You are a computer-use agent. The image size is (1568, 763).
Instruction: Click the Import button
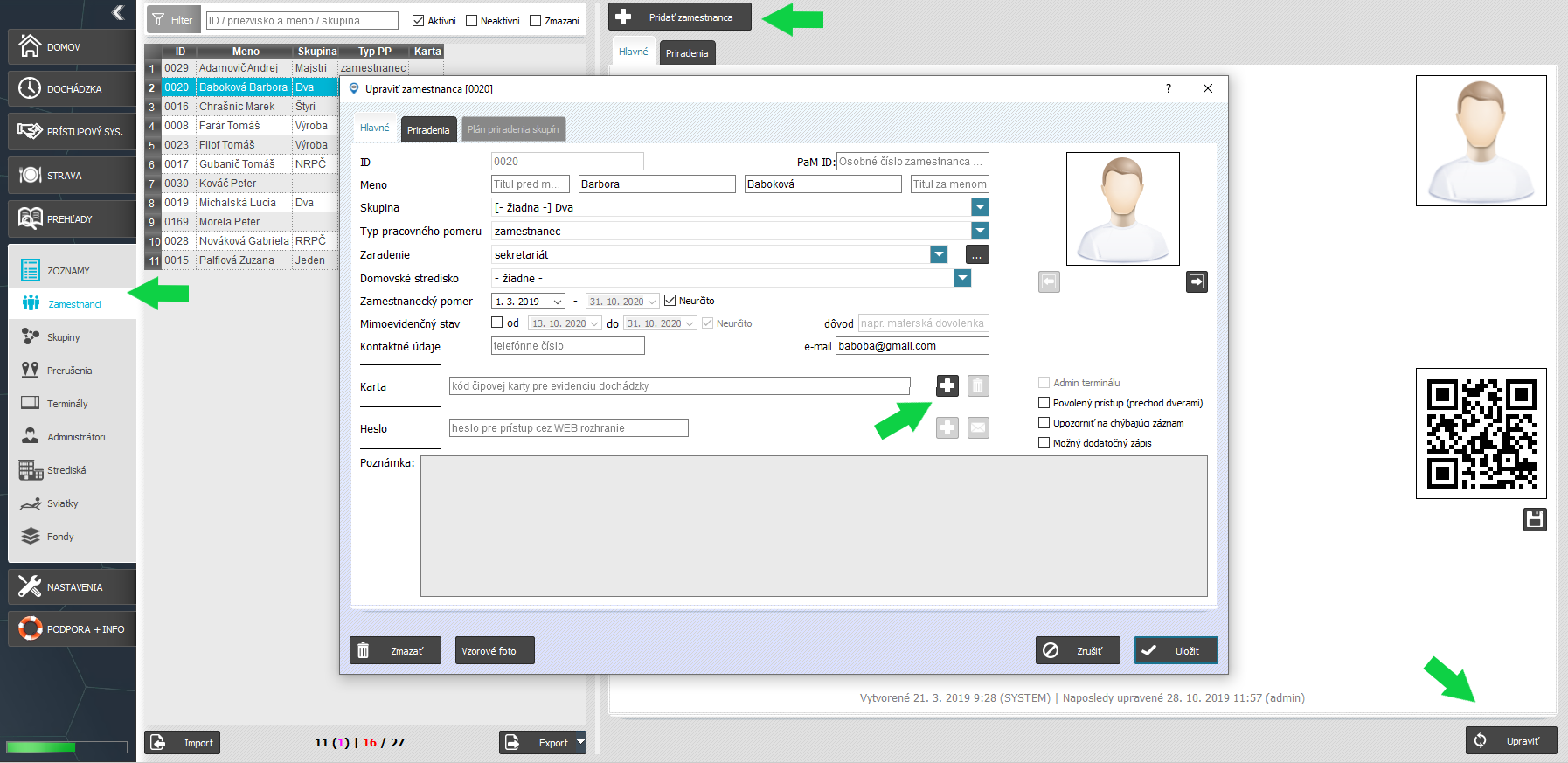coord(182,742)
